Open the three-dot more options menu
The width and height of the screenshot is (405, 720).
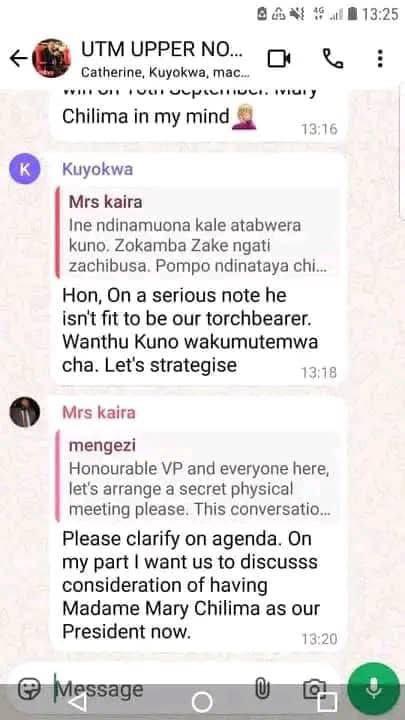click(380, 59)
